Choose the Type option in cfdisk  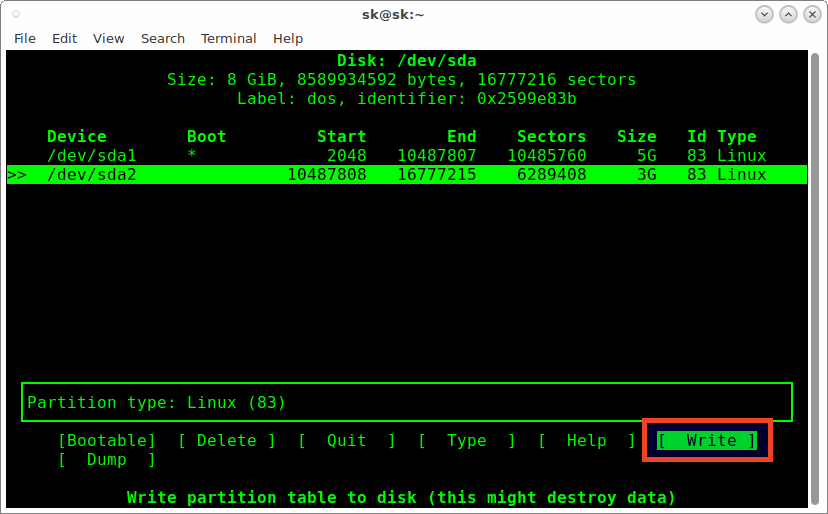point(467,441)
